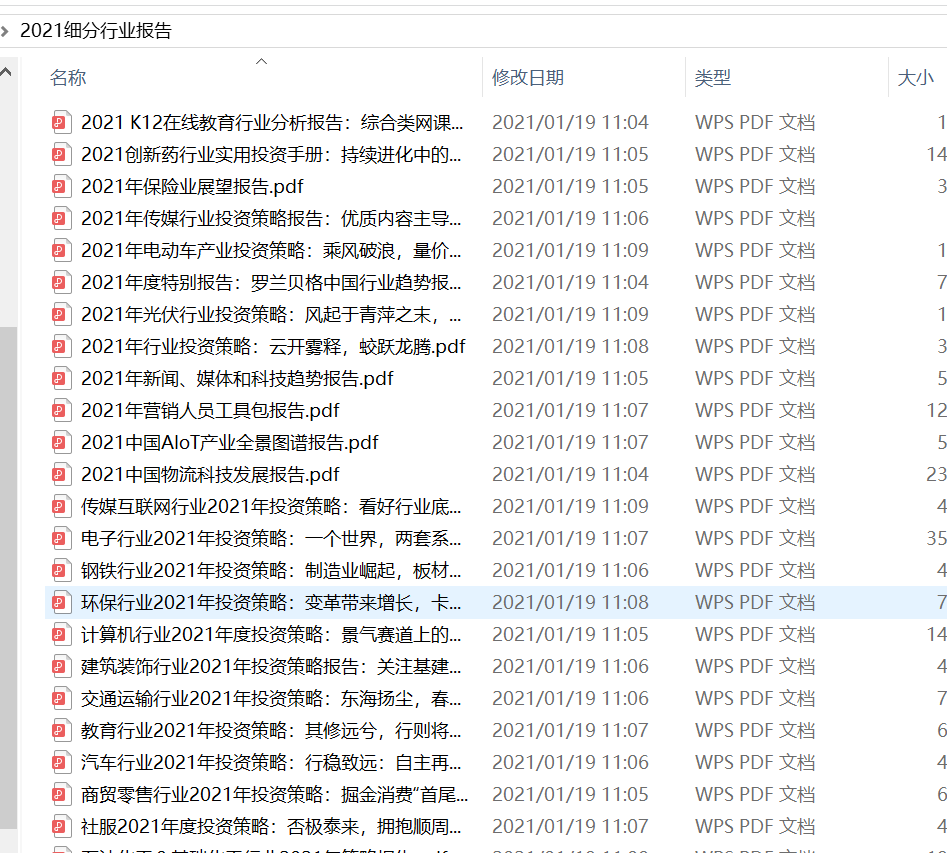
Task: Select file 环保行业2021年投资策略
Action: click(x=270, y=602)
